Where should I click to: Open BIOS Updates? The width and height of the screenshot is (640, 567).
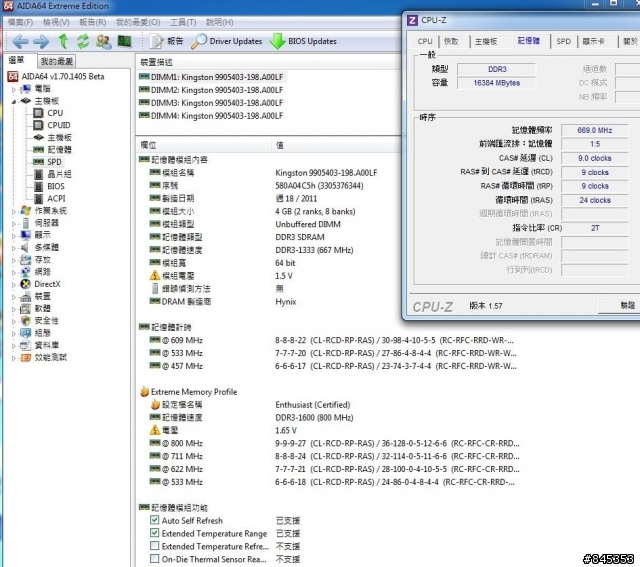pyautogui.click(x=303, y=41)
